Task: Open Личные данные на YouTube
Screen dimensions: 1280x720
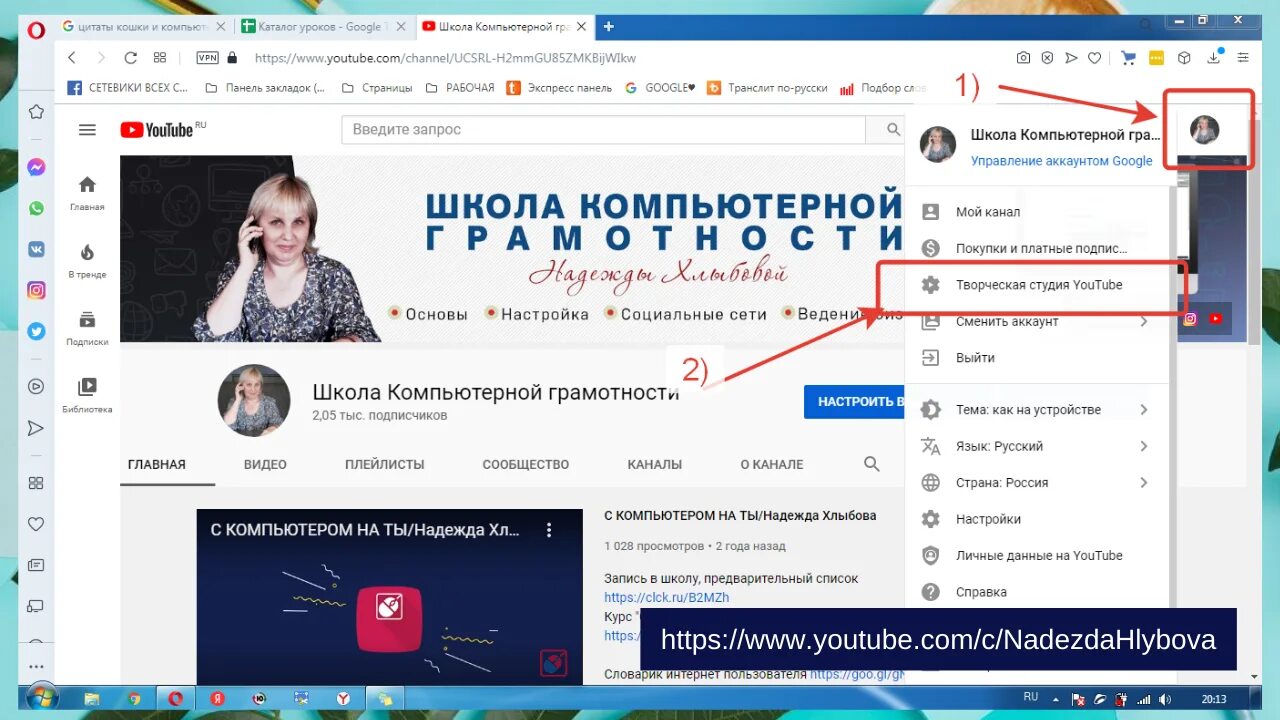Action: 1036,556
